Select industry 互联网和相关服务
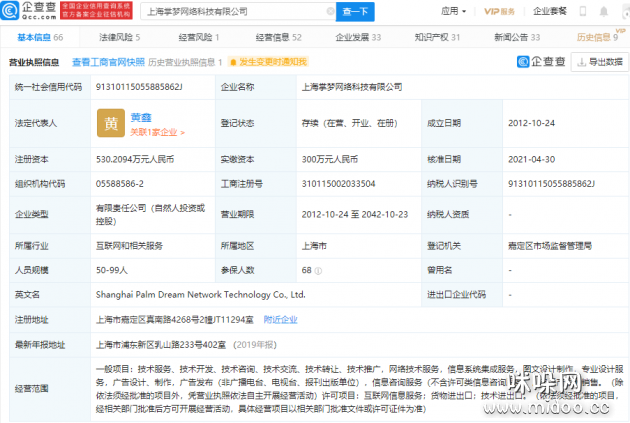The image size is (630, 423). (129, 246)
